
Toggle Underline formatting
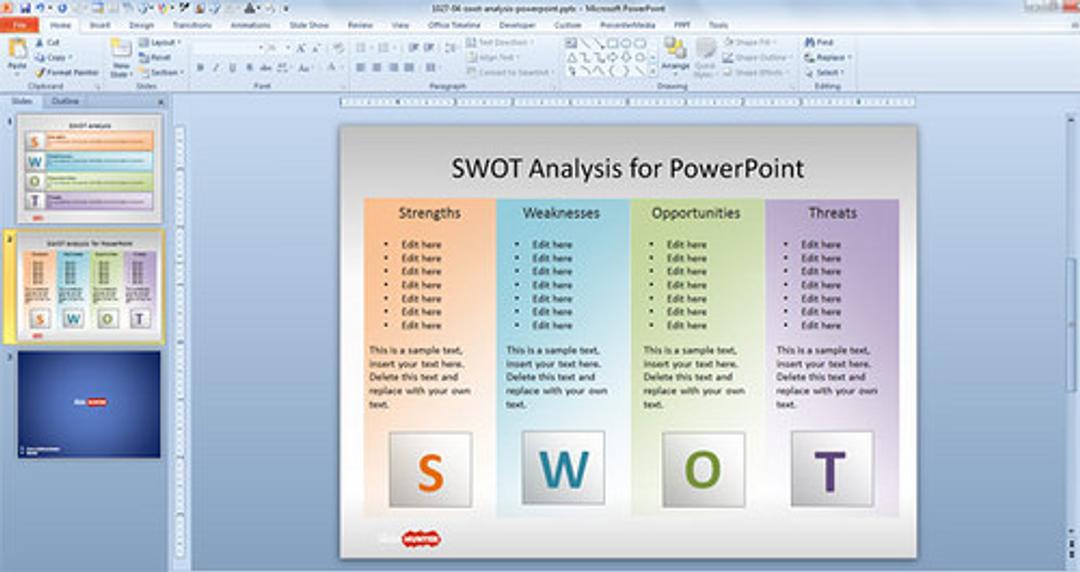232,68
